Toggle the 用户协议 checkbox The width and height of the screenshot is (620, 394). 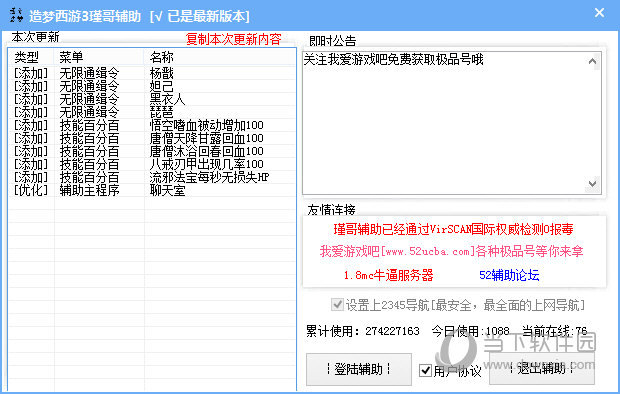[x=425, y=370]
